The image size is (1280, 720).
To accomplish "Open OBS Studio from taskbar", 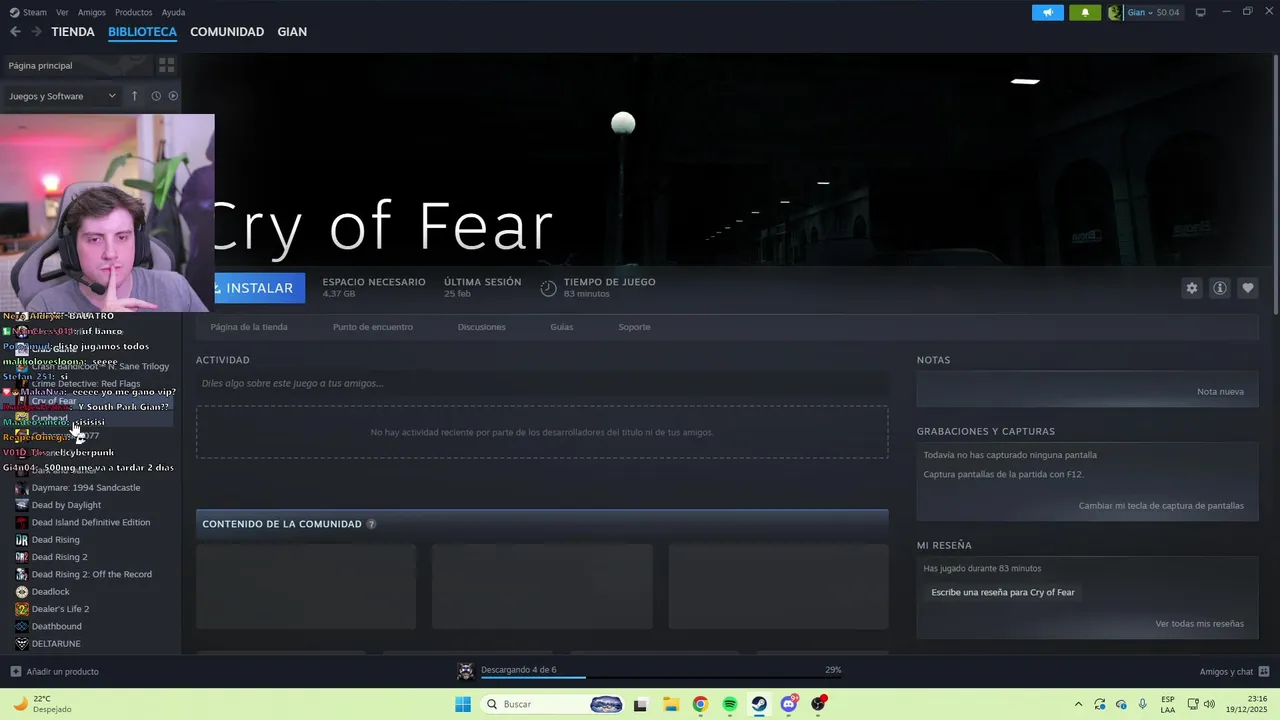I will 819,704.
